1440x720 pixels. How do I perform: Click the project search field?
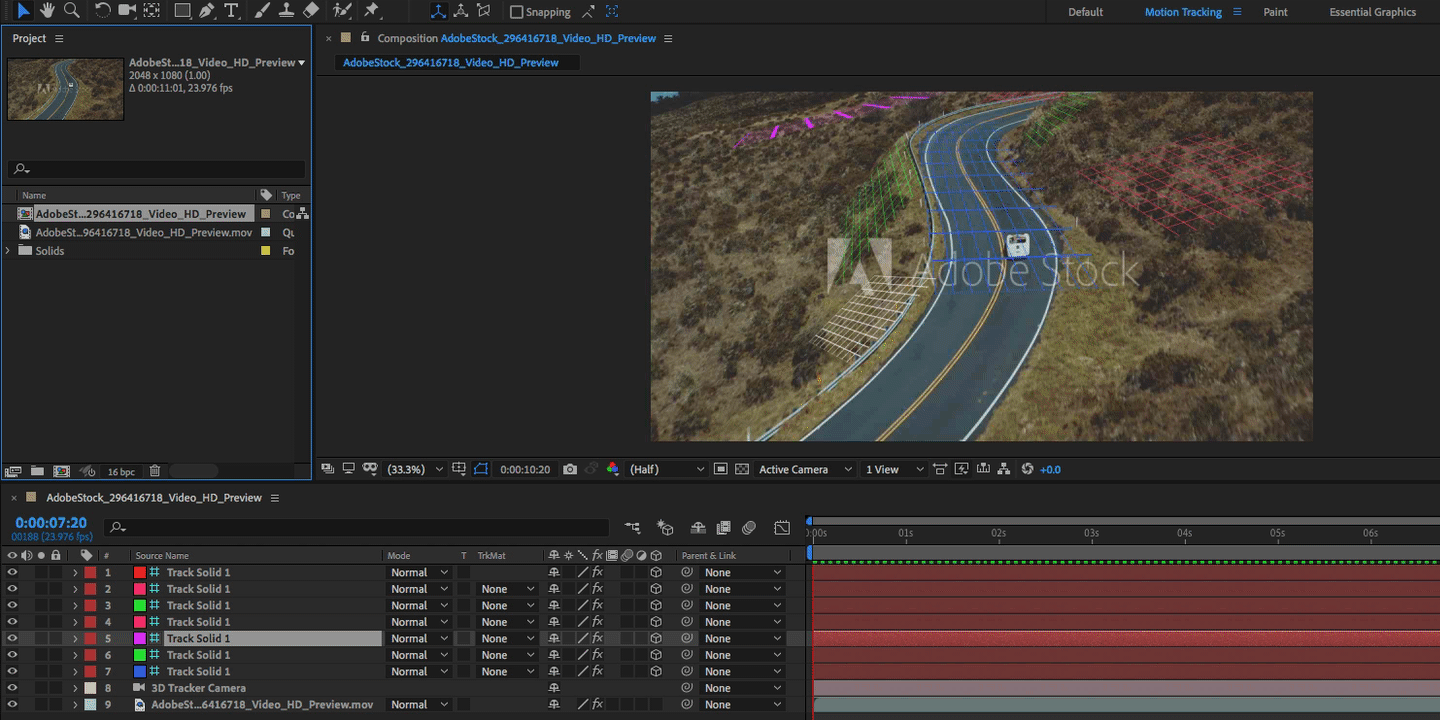pos(156,169)
